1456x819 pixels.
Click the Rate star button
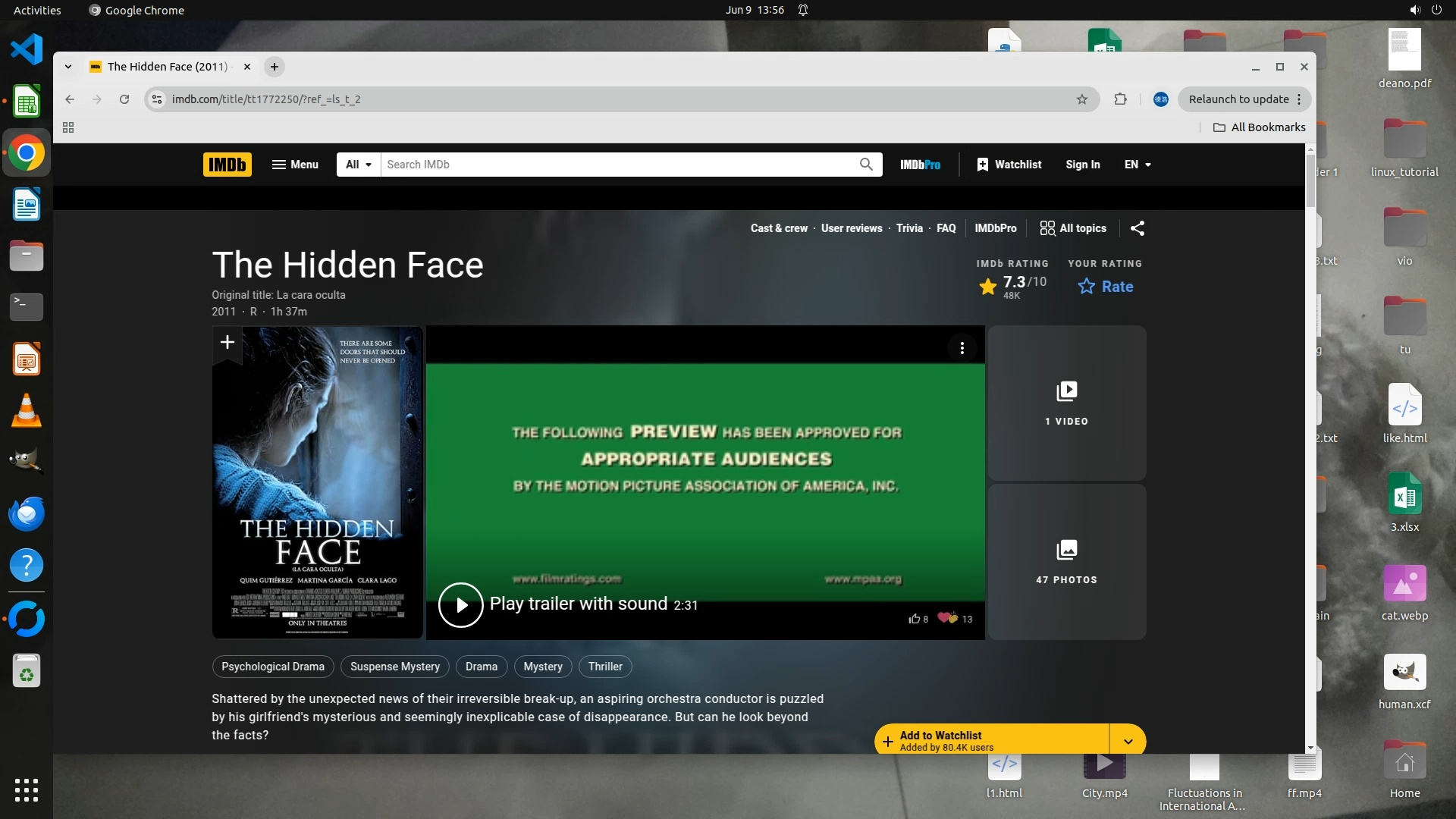[1106, 287]
